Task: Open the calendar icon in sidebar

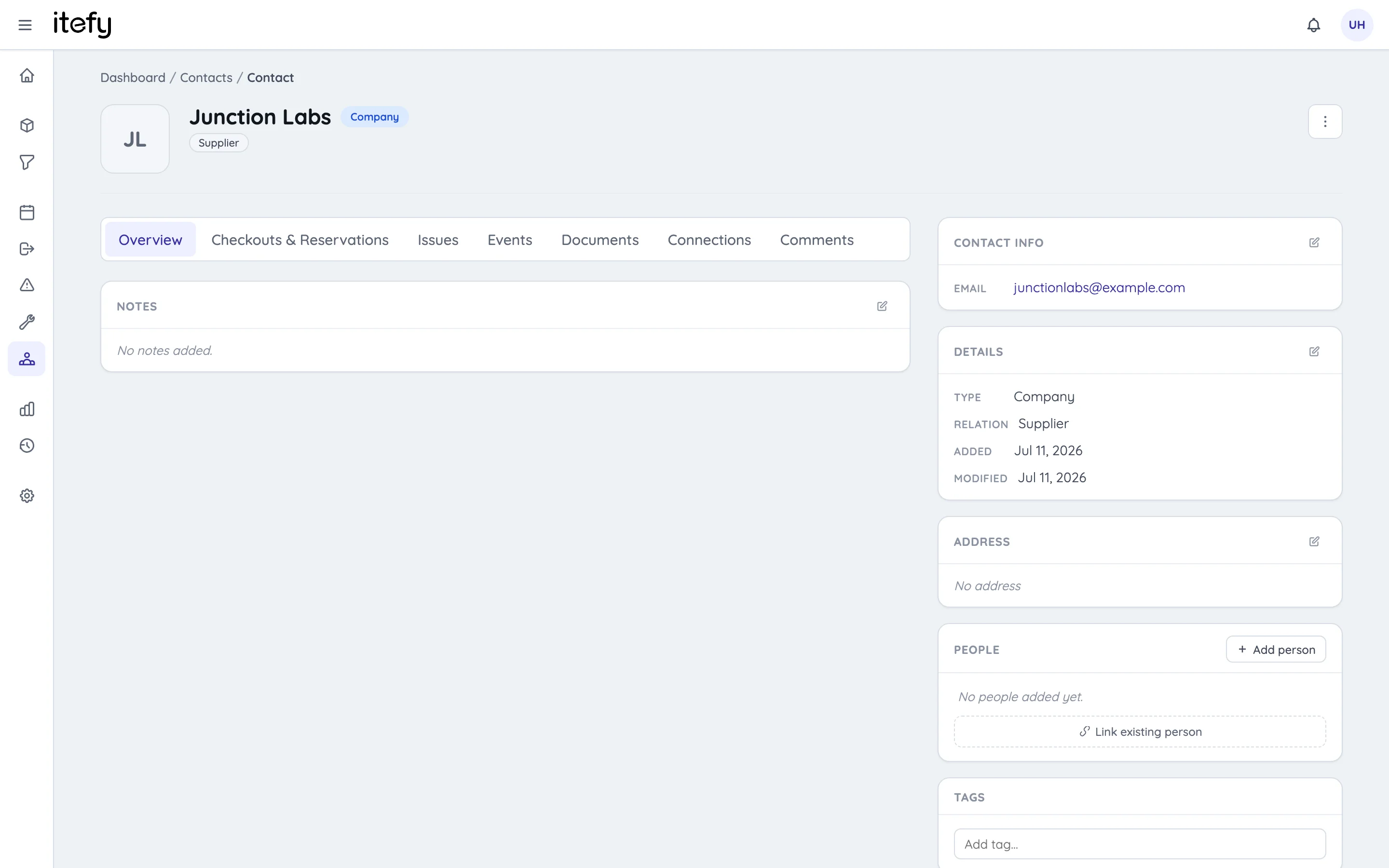Action: (27, 212)
